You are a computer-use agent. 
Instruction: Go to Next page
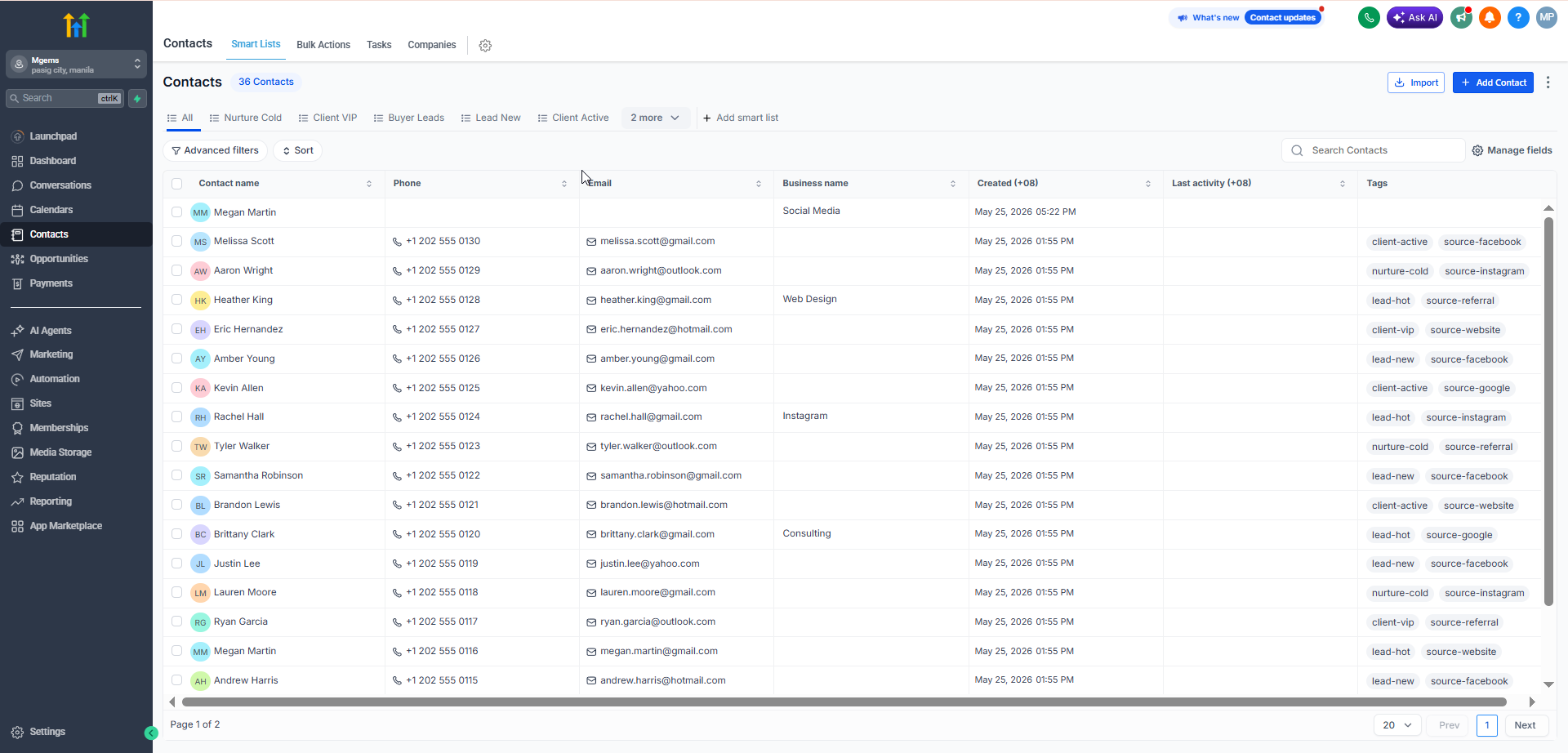(x=1525, y=725)
